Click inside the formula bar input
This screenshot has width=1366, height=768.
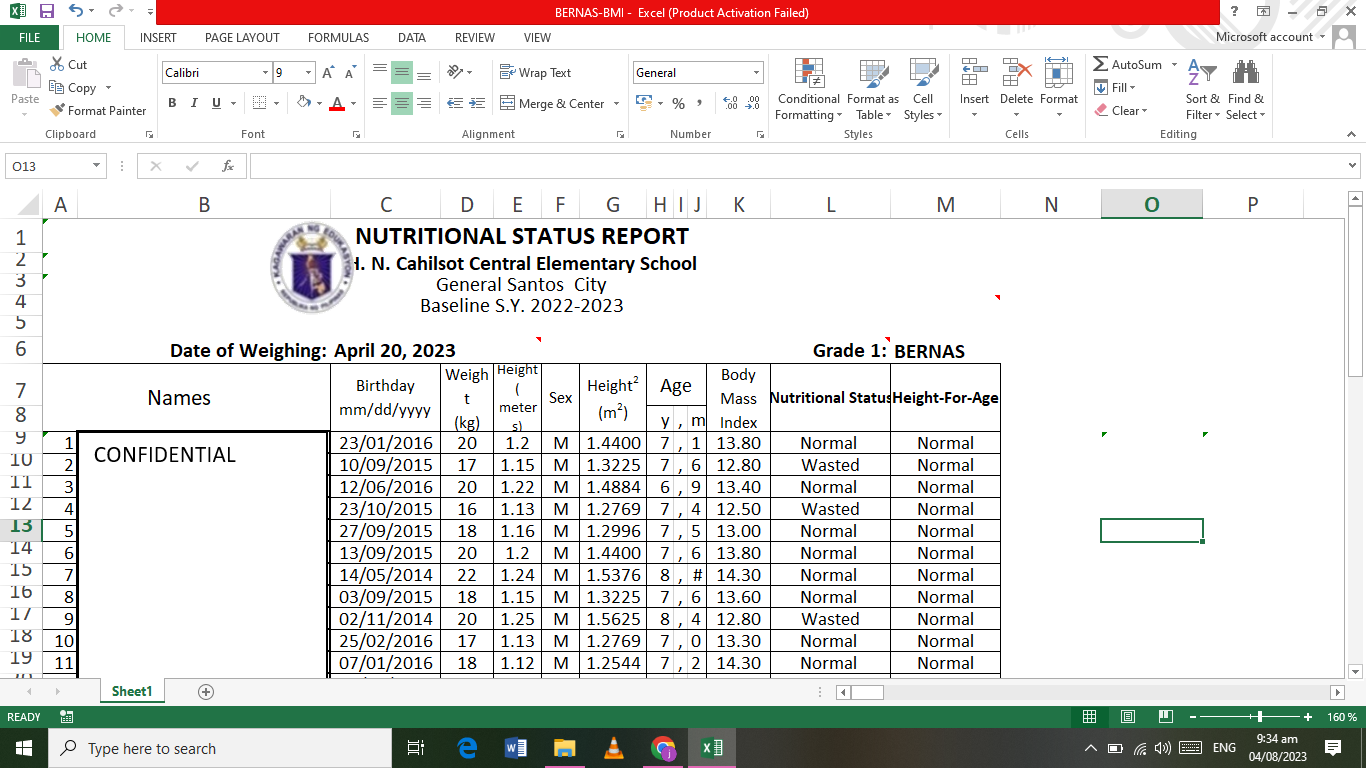tap(795, 166)
